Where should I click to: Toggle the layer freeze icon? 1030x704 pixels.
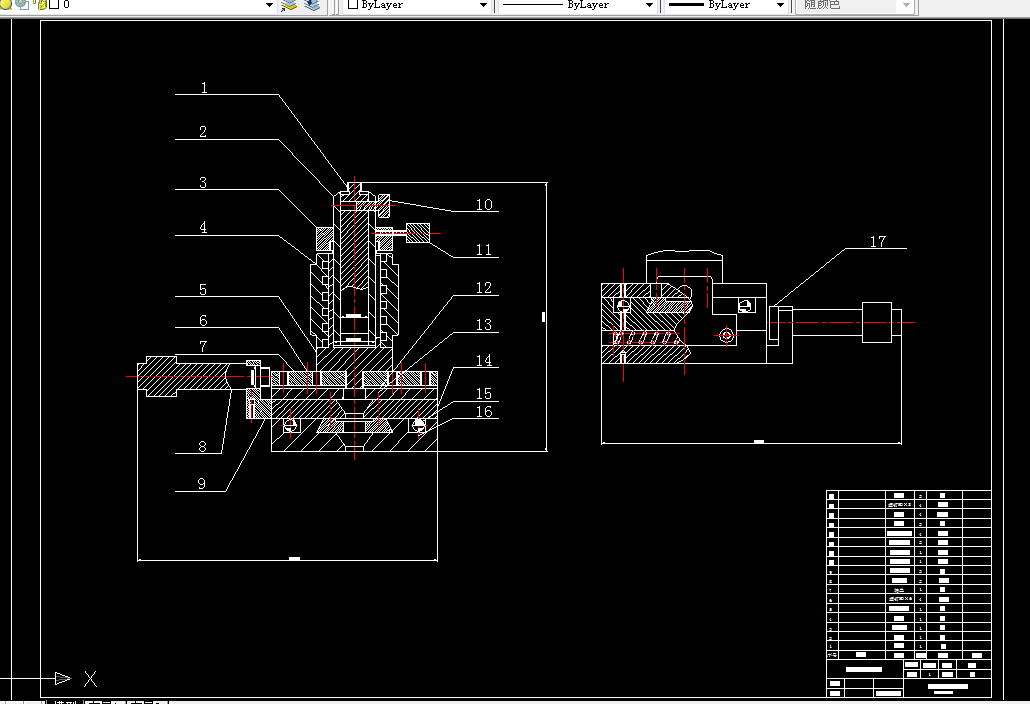pos(22,5)
